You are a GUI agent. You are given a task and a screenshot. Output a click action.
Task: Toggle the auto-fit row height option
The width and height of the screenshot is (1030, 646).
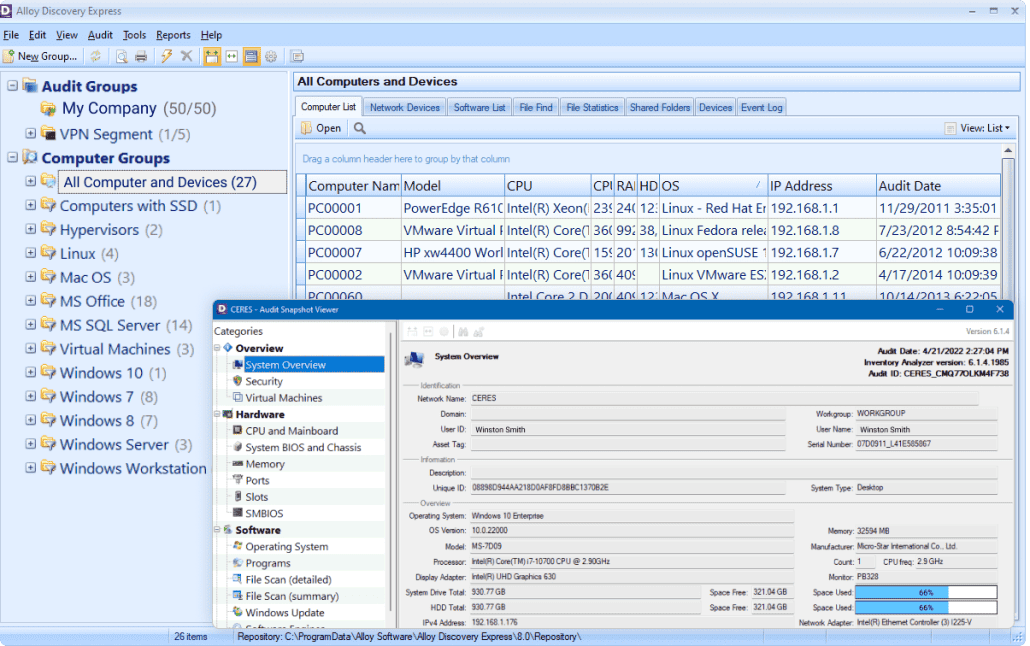pyautogui.click(x=212, y=56)
